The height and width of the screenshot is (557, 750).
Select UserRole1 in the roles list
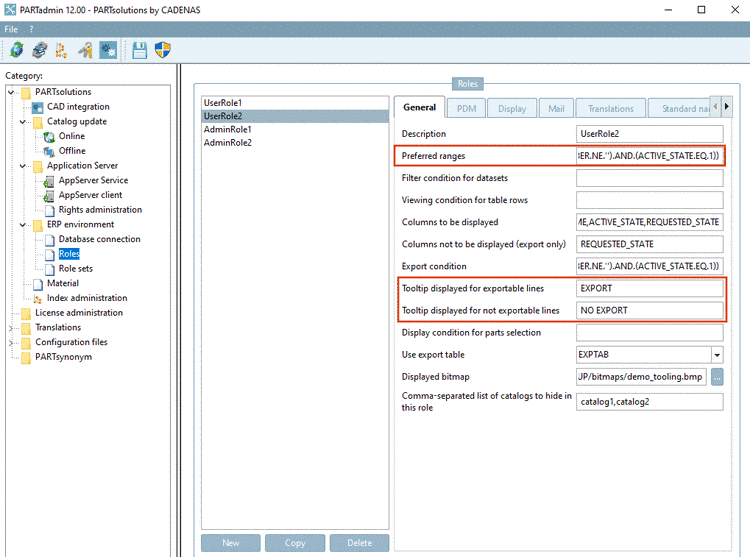(295, 103)
